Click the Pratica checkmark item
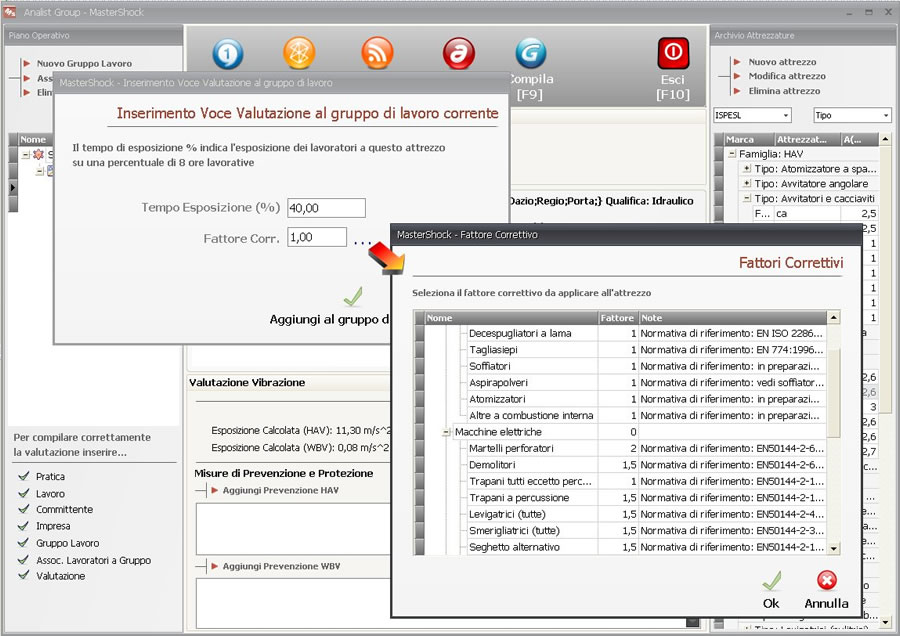Screen dimensions: 900x636 point(50,477)
